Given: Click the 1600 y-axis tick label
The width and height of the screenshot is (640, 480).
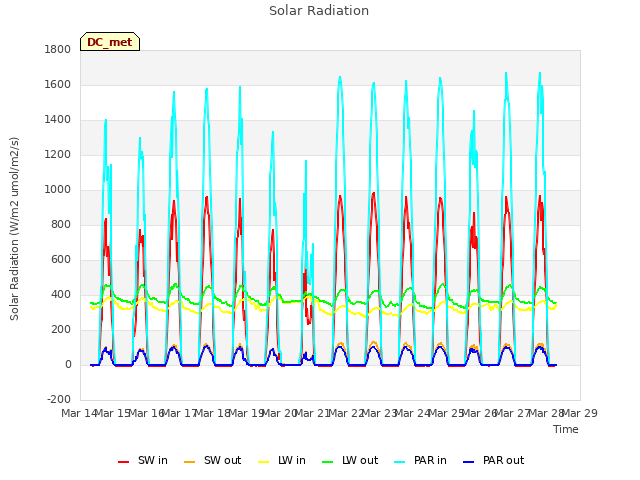Looking at the screenshot, I should click(x=58, y=84).
